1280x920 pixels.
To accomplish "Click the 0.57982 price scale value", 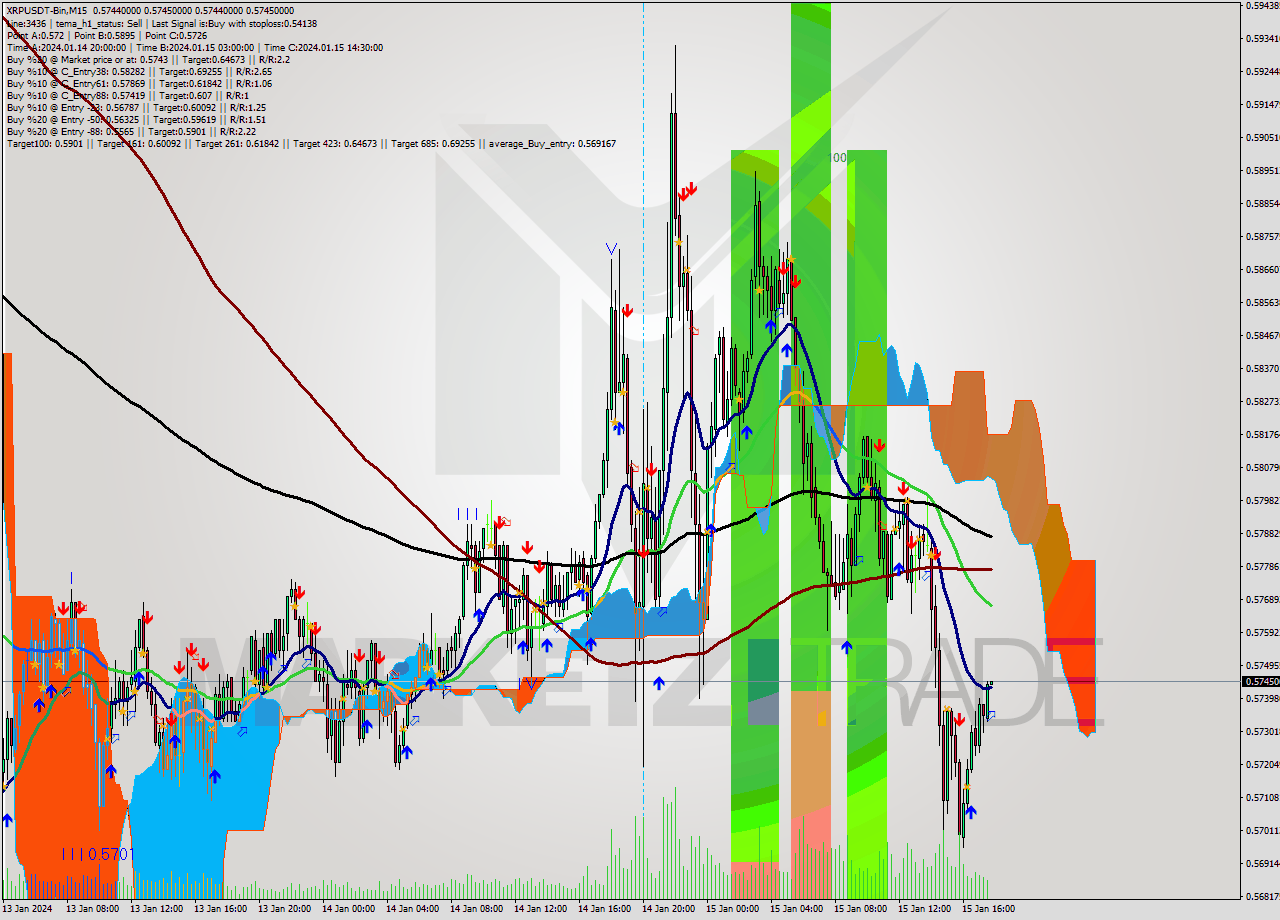I will pos(1261,500).
